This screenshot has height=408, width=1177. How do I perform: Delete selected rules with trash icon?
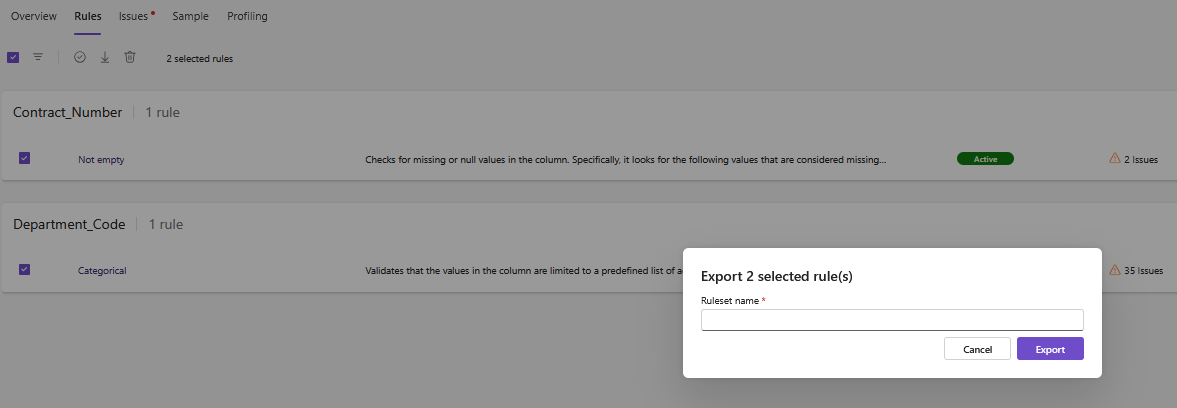click(x=130, y=58)
